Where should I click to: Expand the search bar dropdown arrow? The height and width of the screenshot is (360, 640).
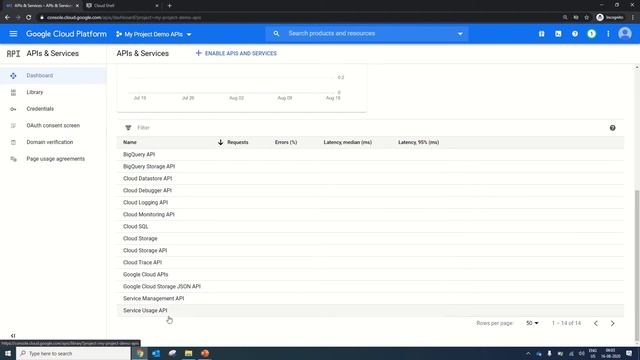pyautogui.click(x=460, y=34)
